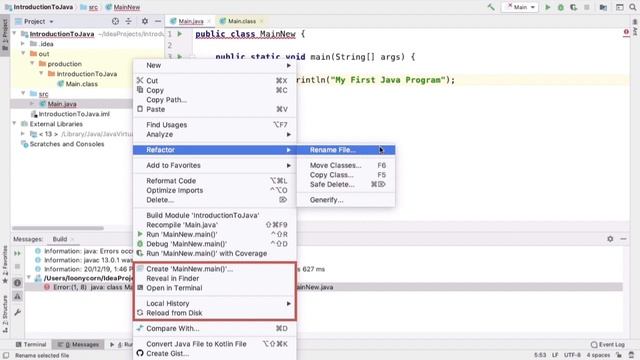Click the locate target icon in Project panel
The height and width of the screenshot is (360, 640).
[116, 21]
